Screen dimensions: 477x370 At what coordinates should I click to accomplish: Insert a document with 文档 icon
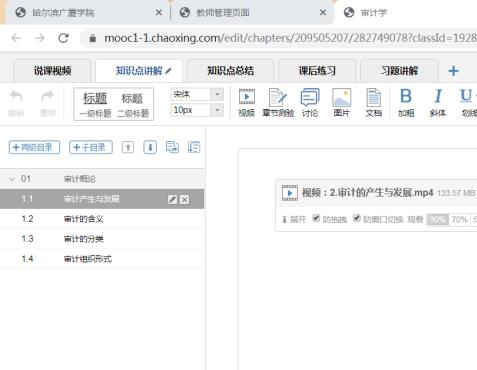[373, 103]
